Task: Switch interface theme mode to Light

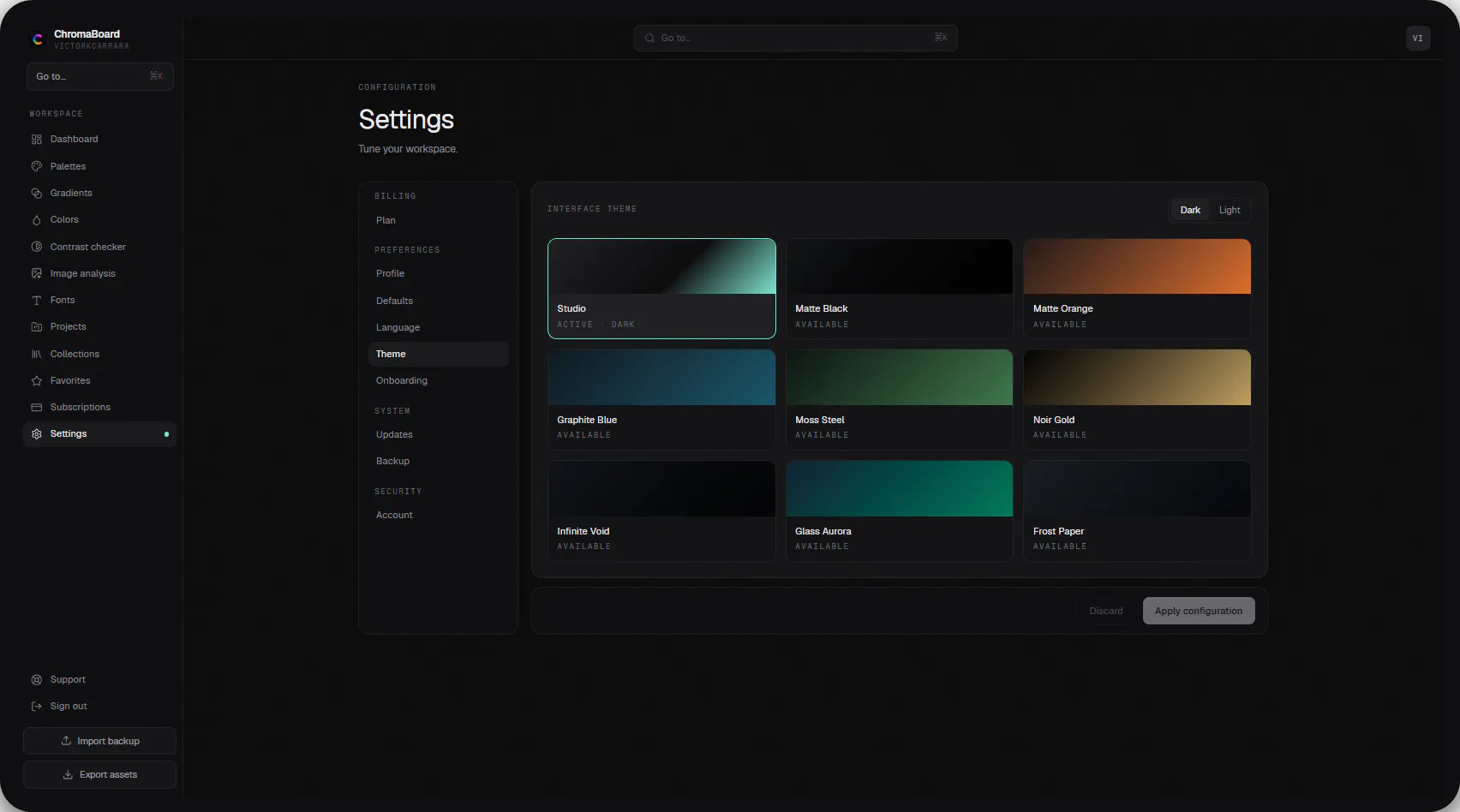Action: (x=1230, y=210)
